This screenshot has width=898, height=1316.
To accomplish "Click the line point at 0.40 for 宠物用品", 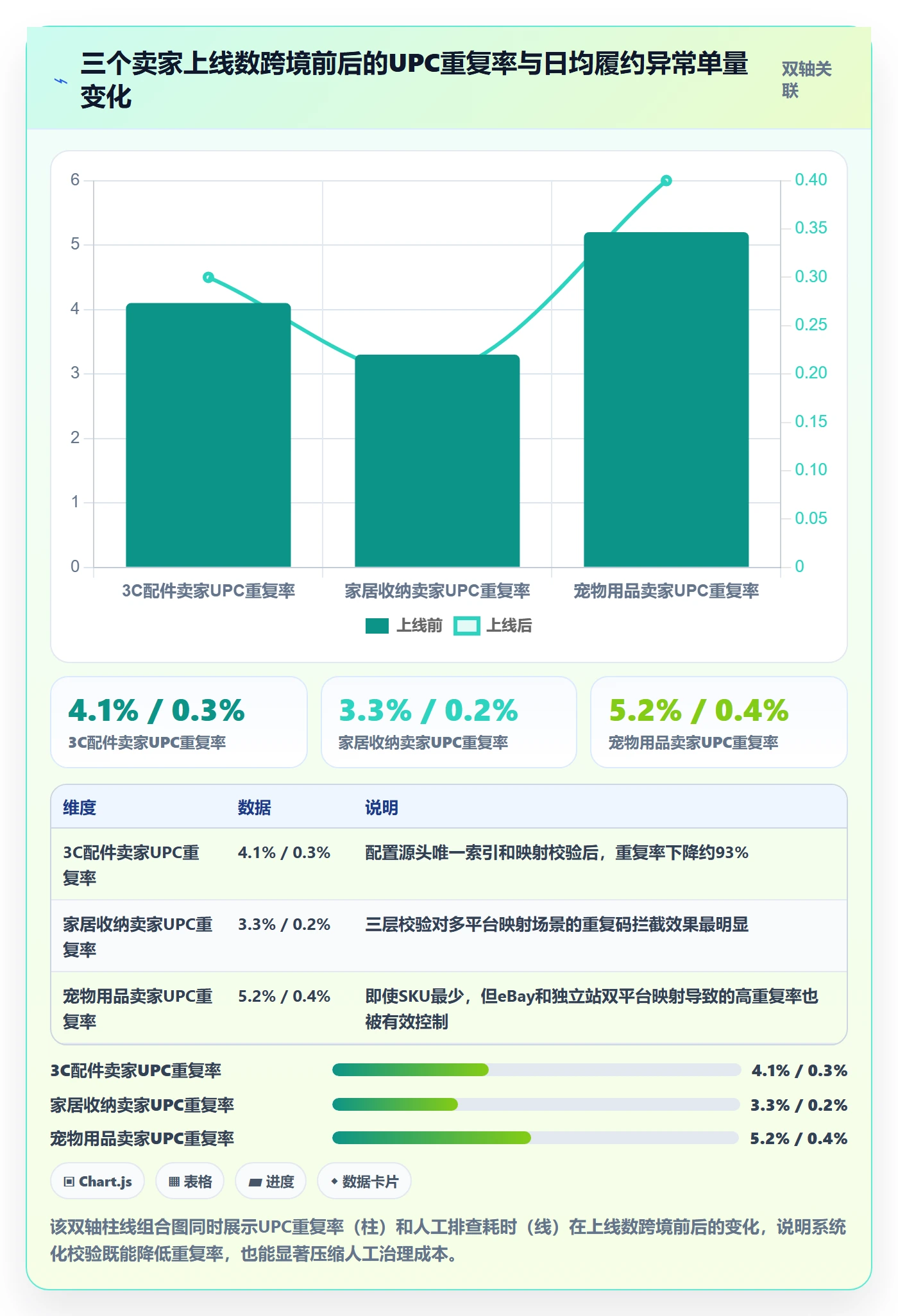I will point(666,181).
